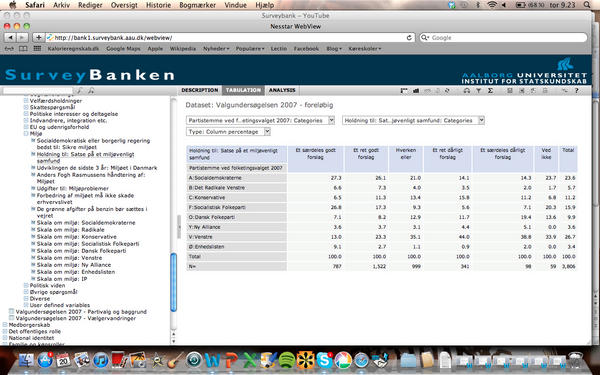The image size is (600, 375).
Task: Open Type: Column percentage dropdown
Action: click(228, 132)
